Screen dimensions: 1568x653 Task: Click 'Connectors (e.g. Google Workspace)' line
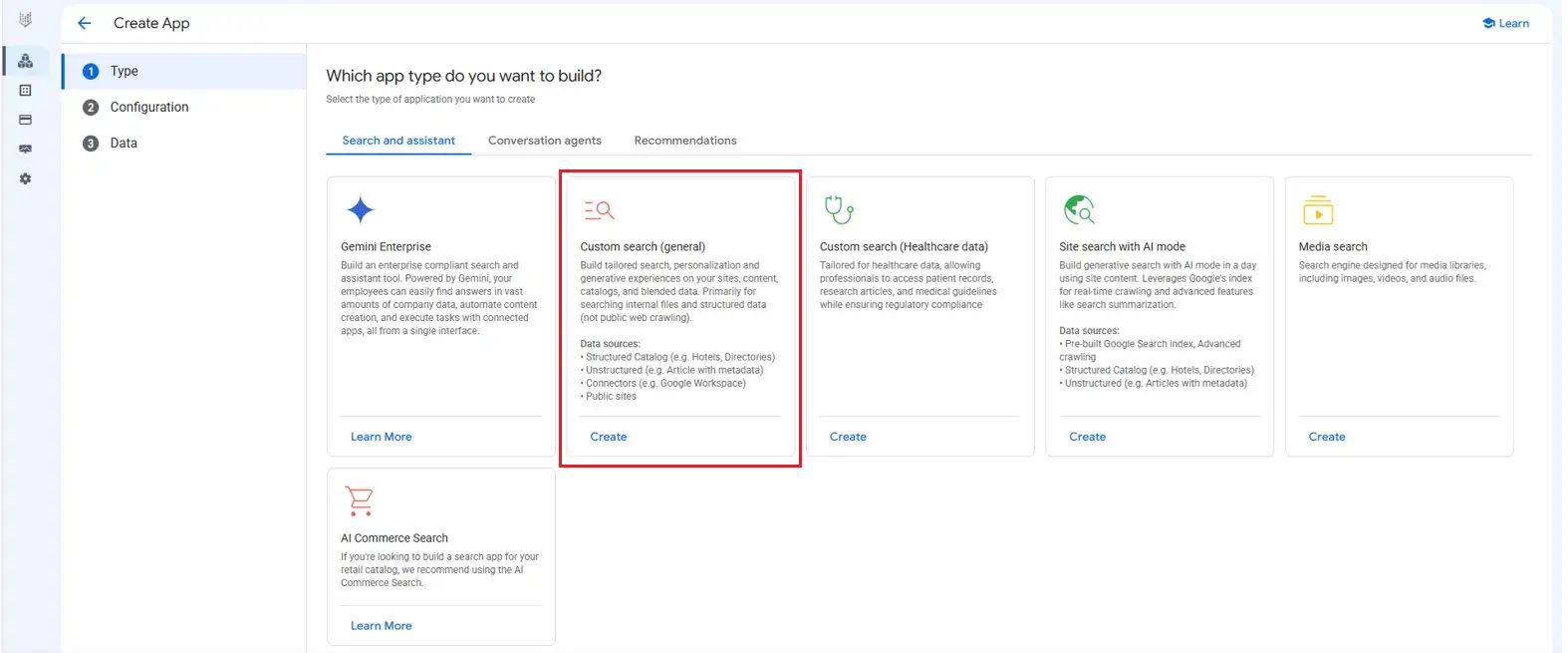coord(663,384)
